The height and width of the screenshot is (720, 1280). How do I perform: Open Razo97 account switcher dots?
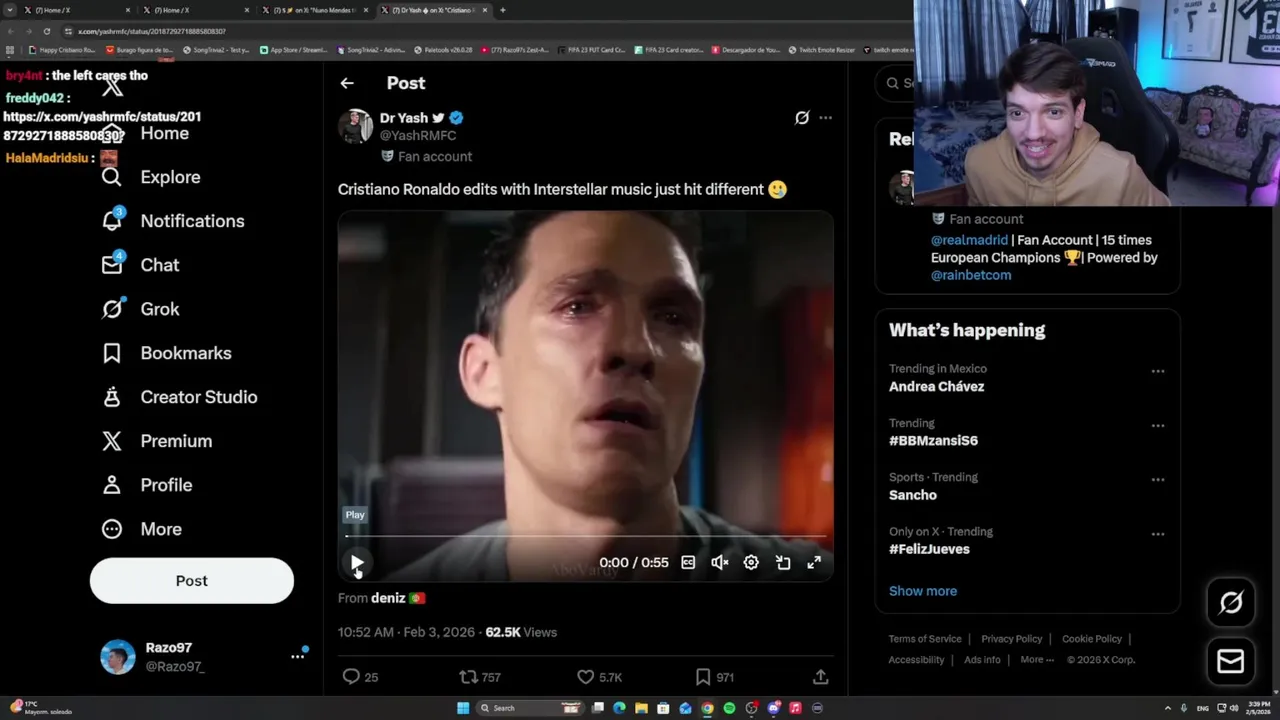coord(297,657)
